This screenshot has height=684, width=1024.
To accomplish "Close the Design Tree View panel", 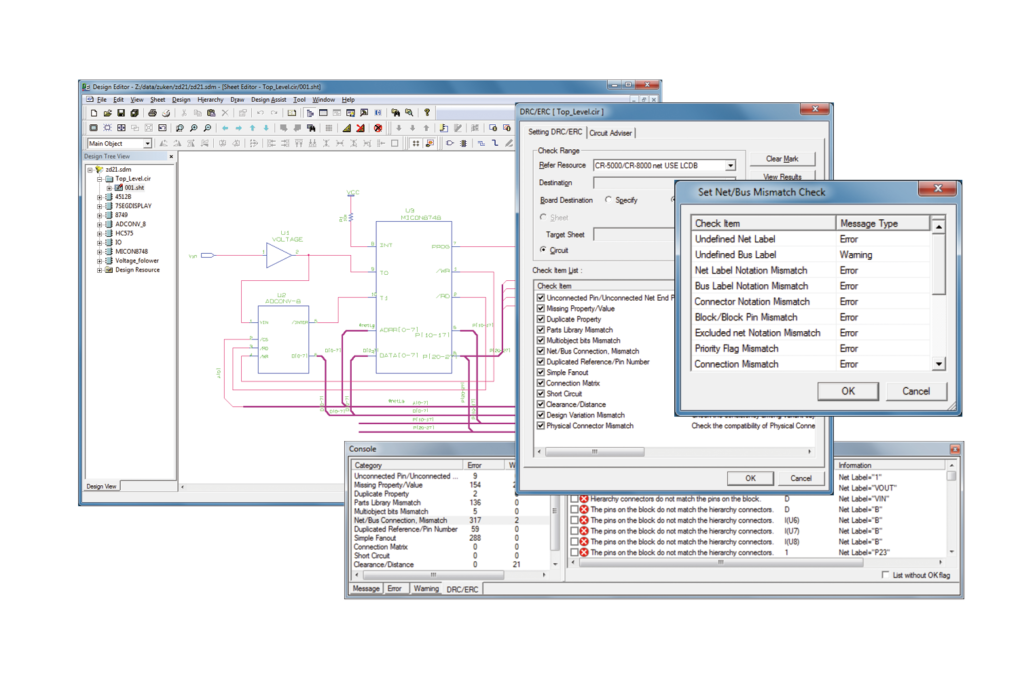I will (x=171, y=156).
